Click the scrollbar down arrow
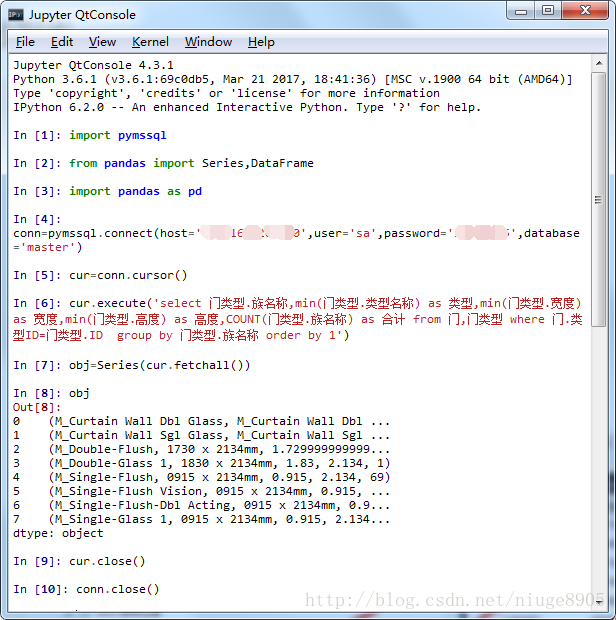This screenshot has height=620, width=616. coord(598,602)
